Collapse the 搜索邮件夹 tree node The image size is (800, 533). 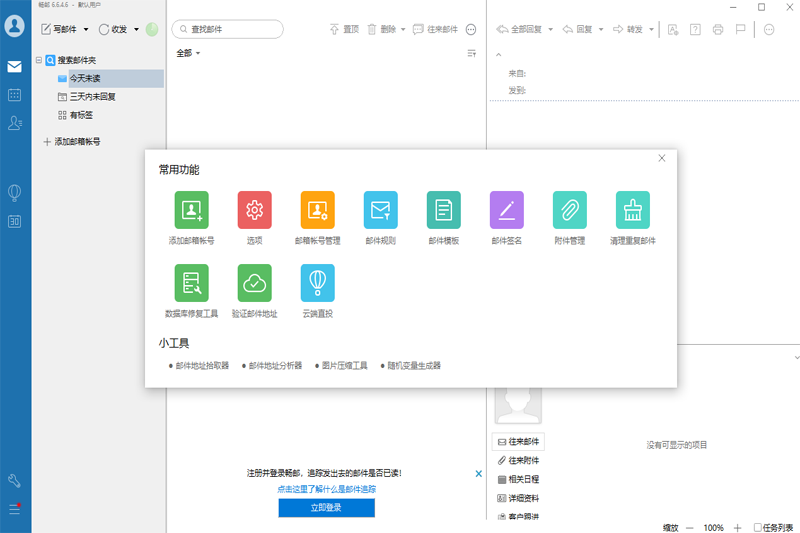(x=39, y=60)
